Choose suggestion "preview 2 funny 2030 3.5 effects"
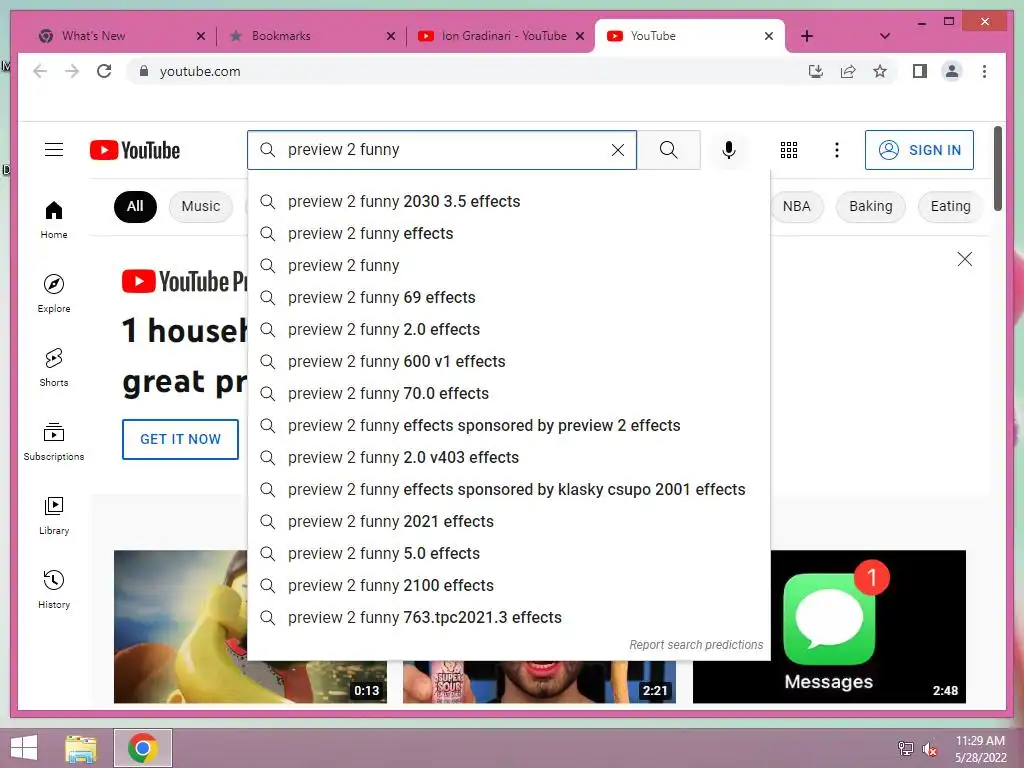The height and width of the screenshot is (768, 1024). click(x=509, y=202)
